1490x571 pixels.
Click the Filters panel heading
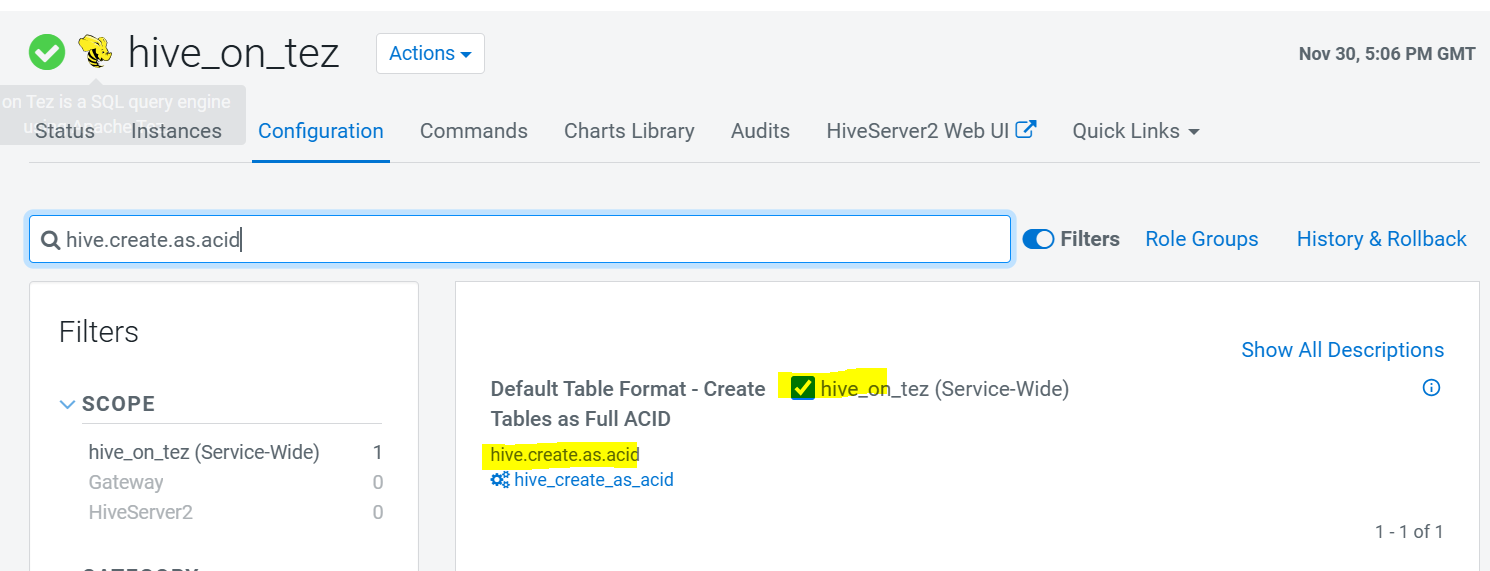[x=99, y=332]
